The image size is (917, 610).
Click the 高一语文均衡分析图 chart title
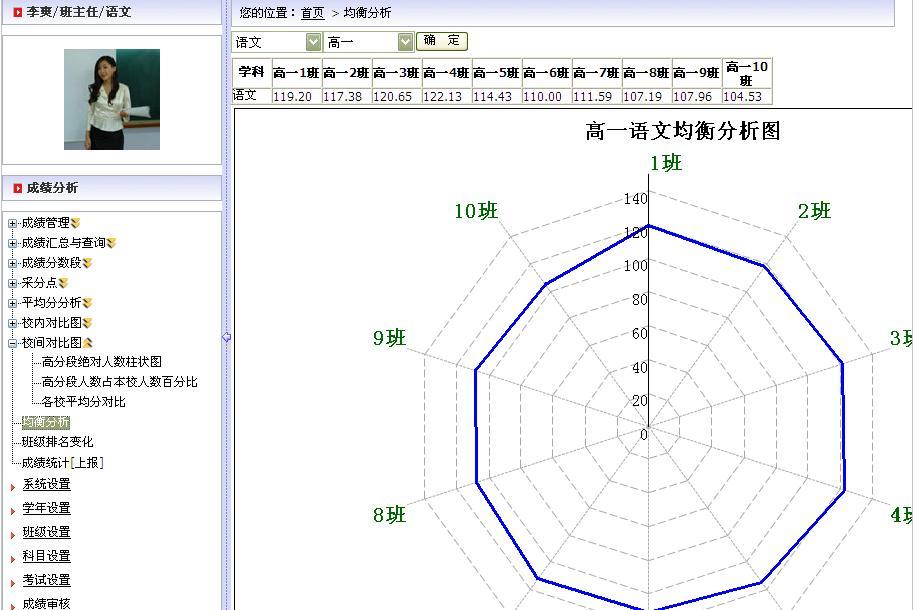click(682, 130)
